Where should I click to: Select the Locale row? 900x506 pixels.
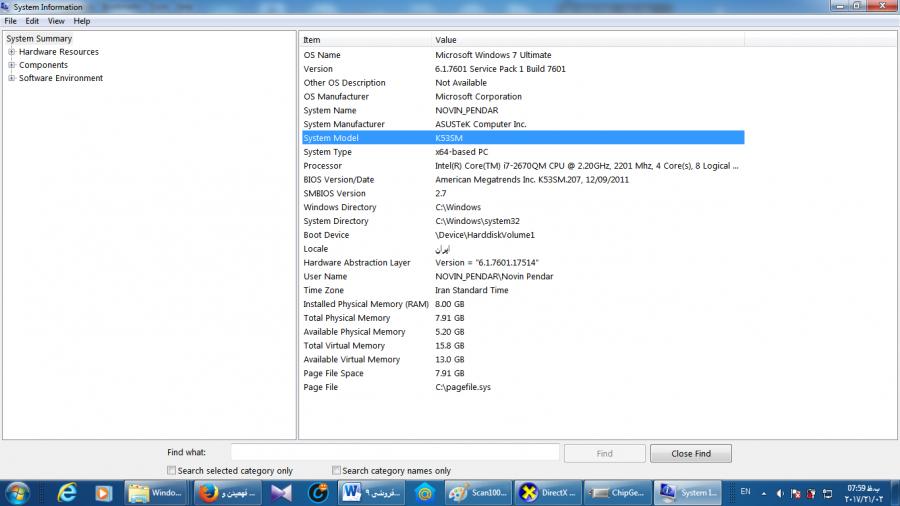[x=523, y=249]
